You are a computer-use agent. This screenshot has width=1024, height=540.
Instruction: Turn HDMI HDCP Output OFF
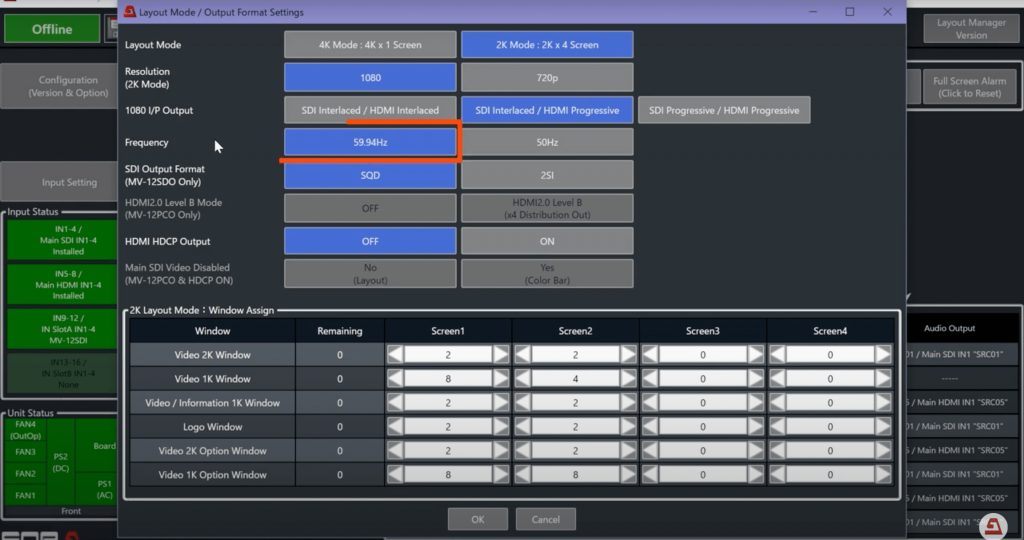[x=370, y=241]
